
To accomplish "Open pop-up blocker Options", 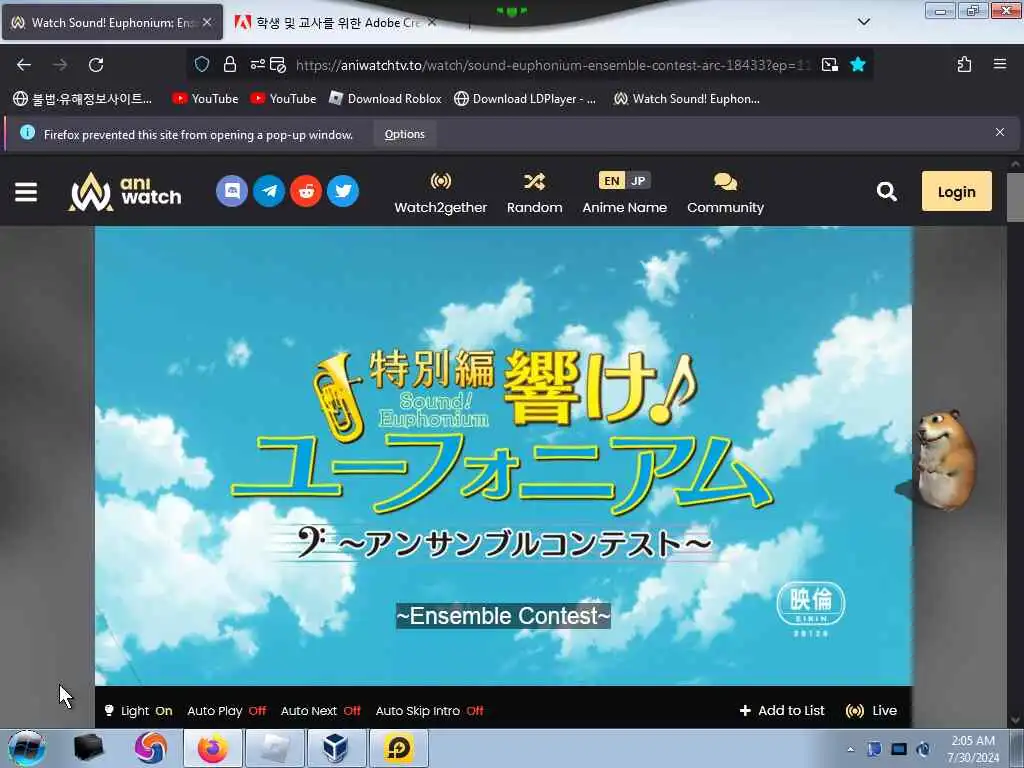I will coord(404,135).
